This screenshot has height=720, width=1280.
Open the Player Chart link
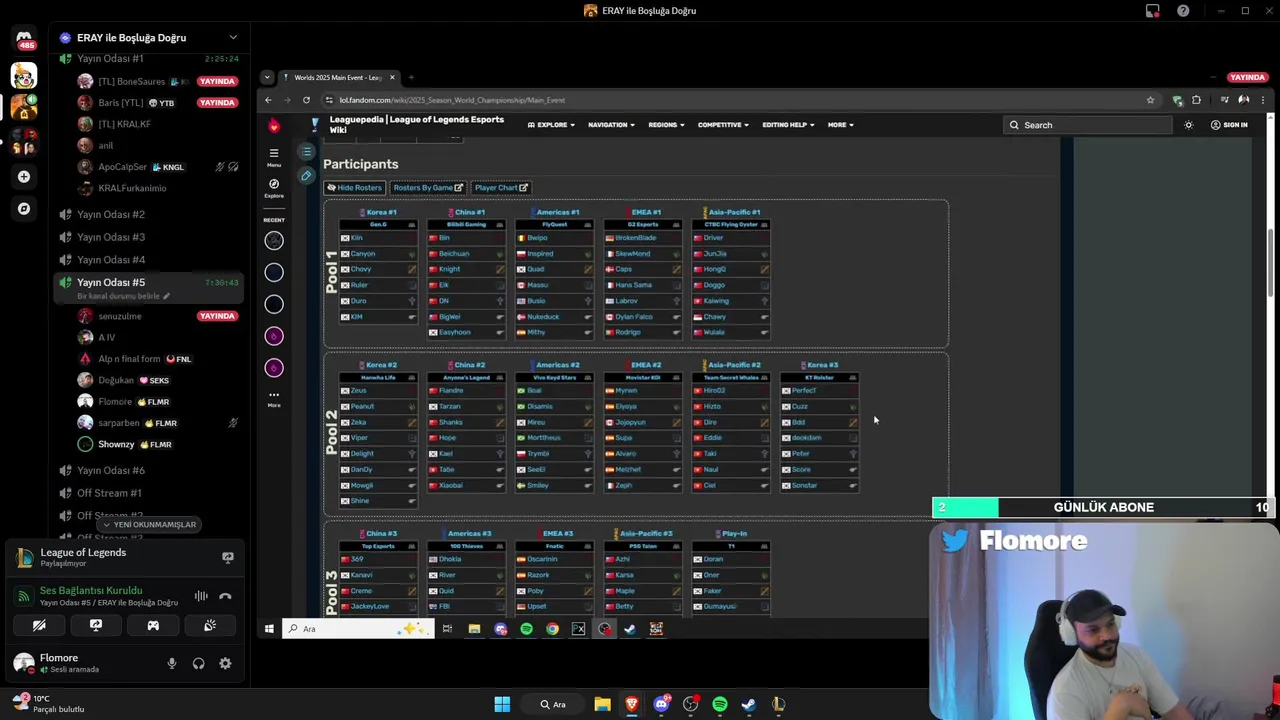(x=501, y=188)
